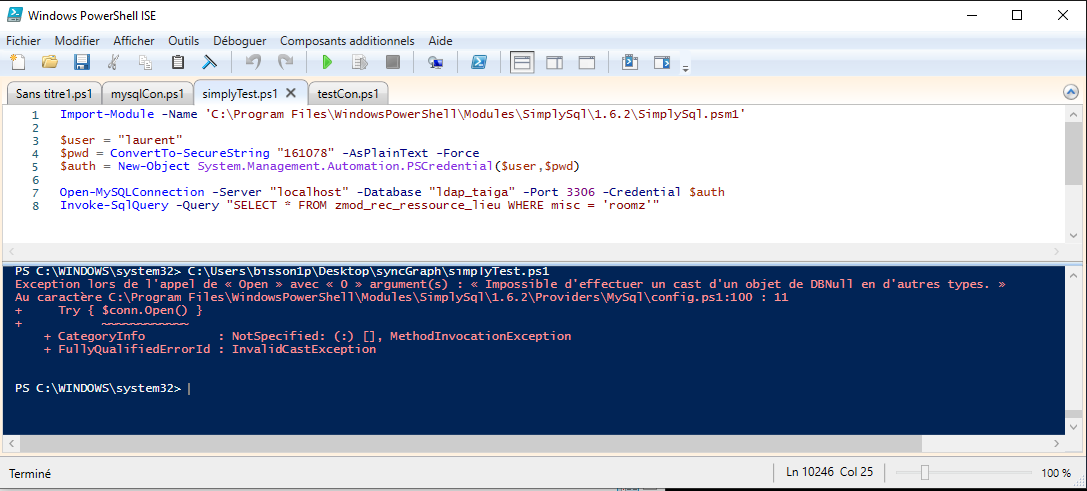Launch PowerShell.exe using the blue console icon
This screenshot has height=491, width=1087.
[x=479, y=63]
